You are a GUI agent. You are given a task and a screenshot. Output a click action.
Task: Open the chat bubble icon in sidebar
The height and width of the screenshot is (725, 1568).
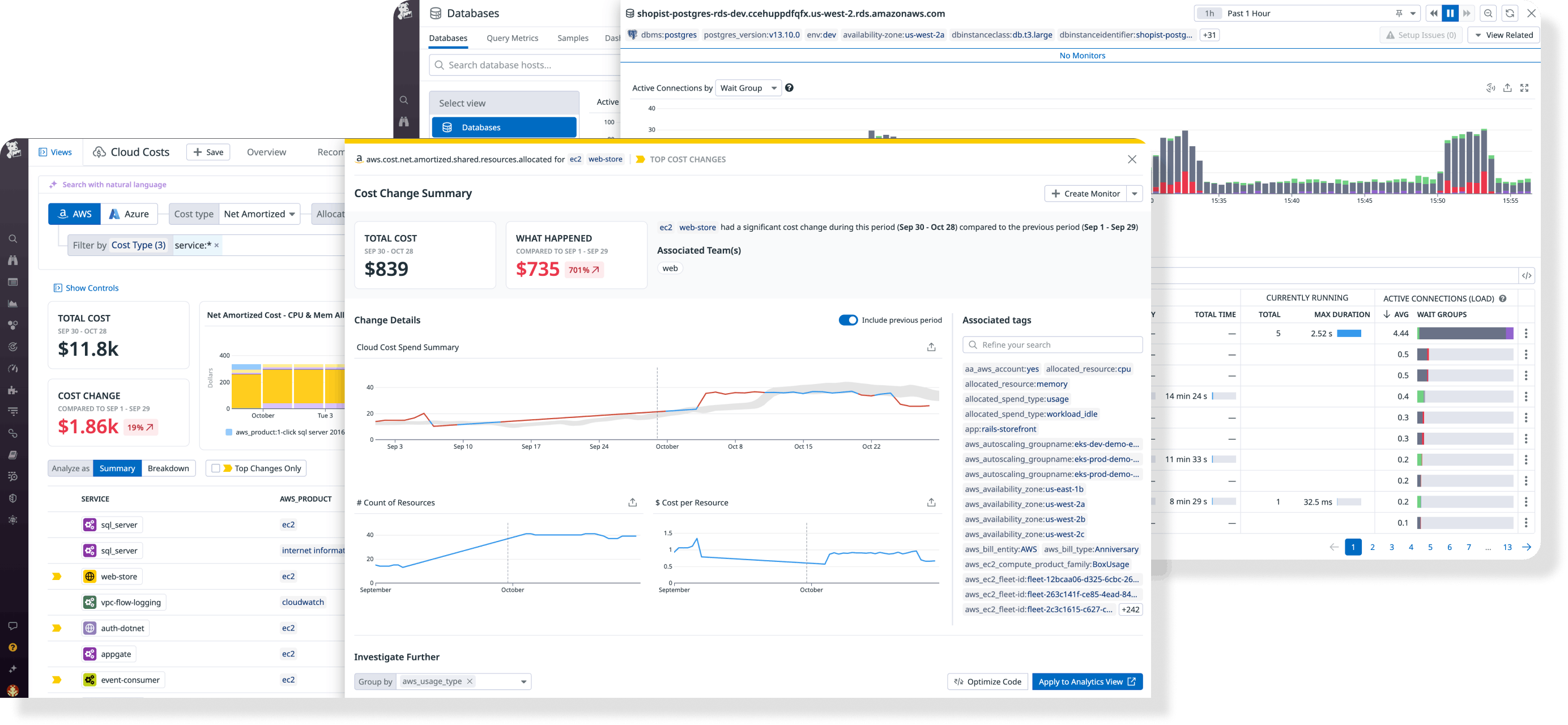point(13,625)
